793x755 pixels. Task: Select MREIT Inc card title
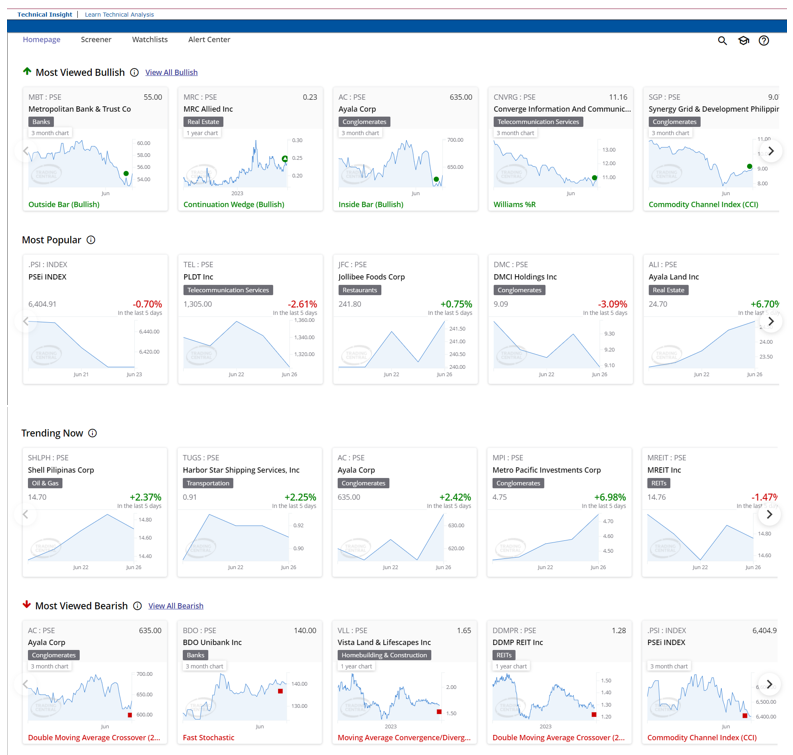click(664, 470)
